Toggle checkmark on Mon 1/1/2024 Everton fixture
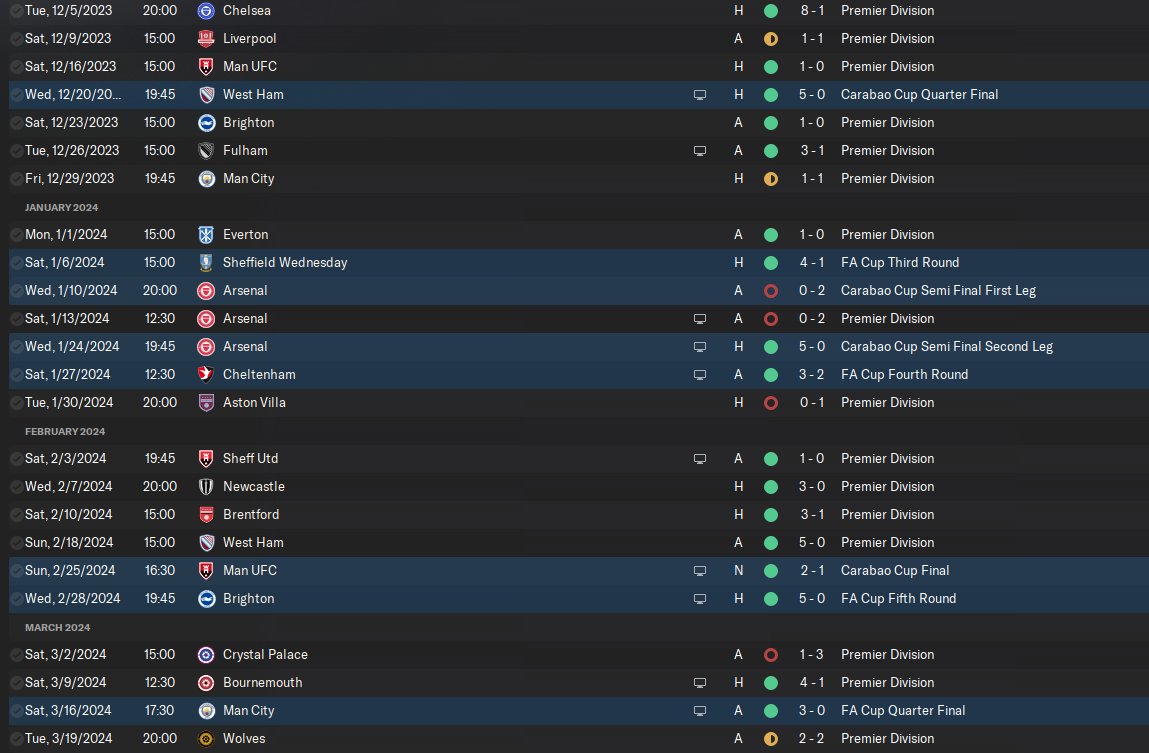Screen dimensions: 1149x753 (x=16, y=235)
